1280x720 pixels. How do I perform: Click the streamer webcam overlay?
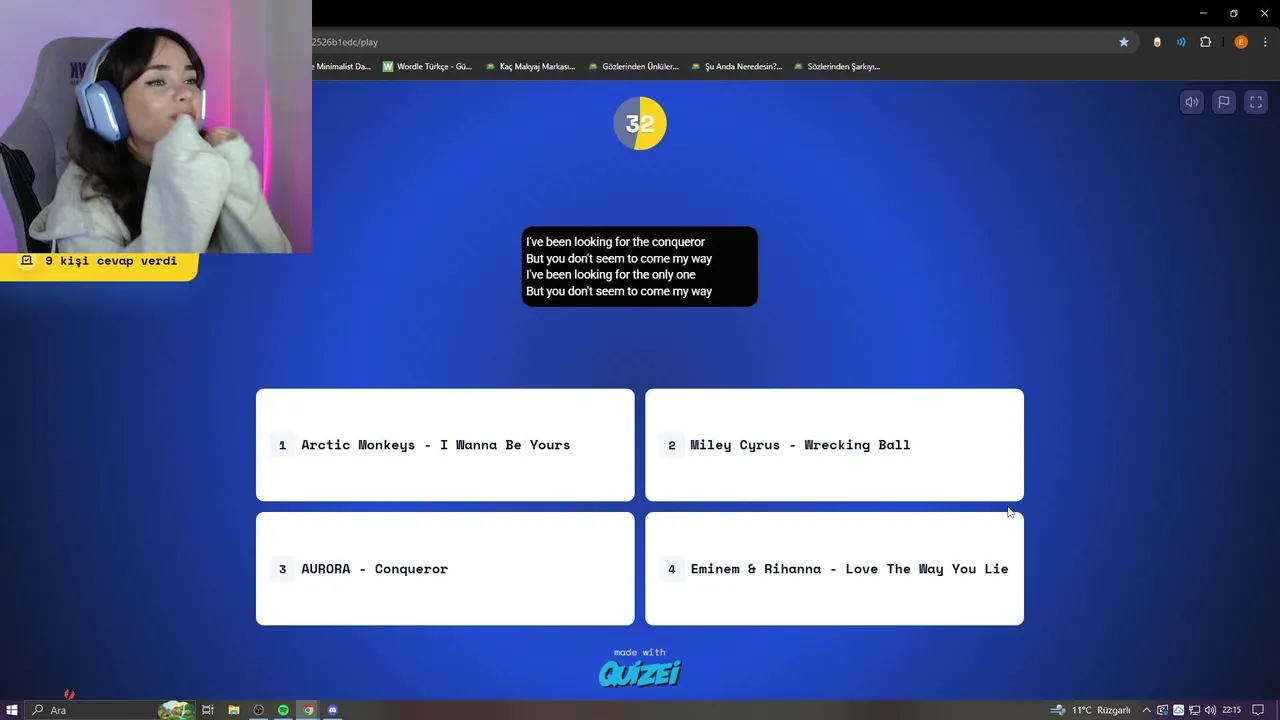point(156,126)
